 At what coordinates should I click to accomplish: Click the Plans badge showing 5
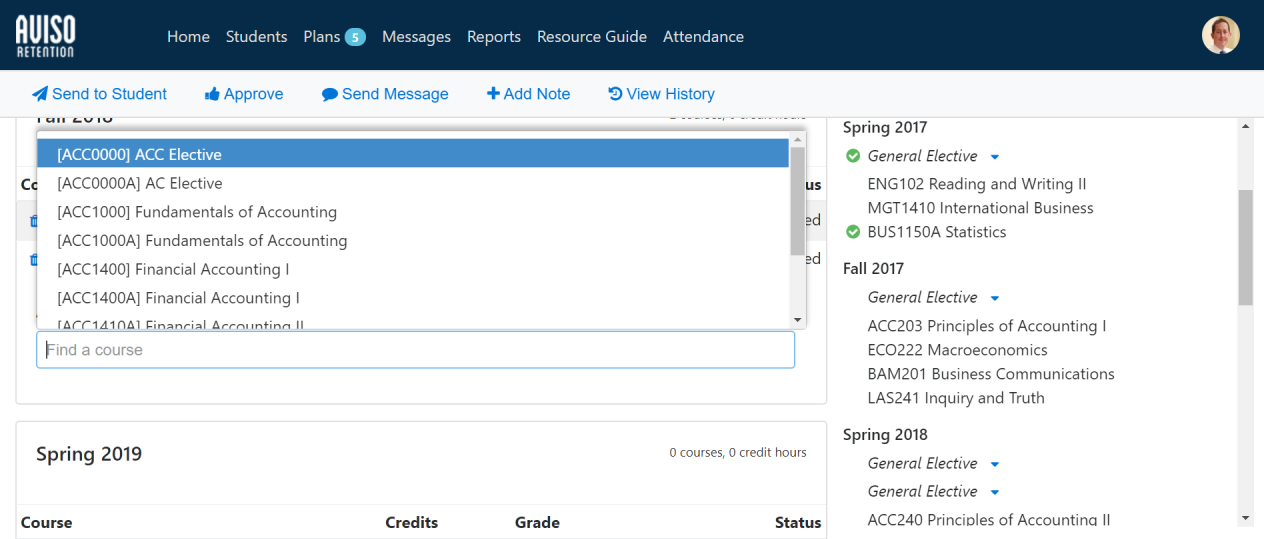point(355,37)
